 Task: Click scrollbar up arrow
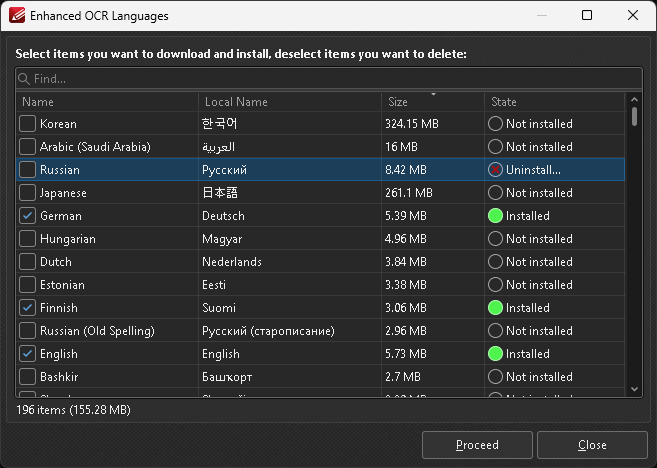pos(634,100)
